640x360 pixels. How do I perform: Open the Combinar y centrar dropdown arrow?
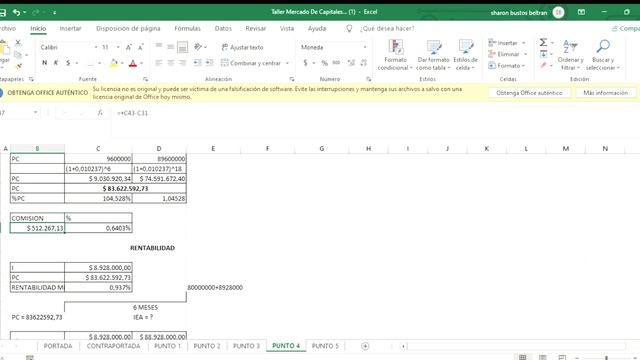click(287, 63)
